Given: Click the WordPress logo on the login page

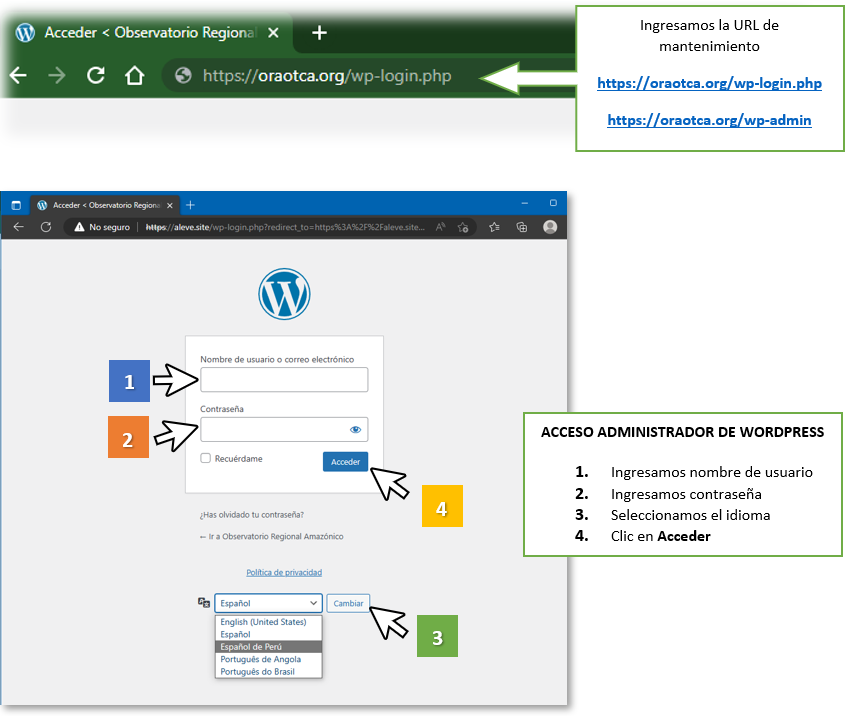Looking at the screenshot, I should [284, 294].
